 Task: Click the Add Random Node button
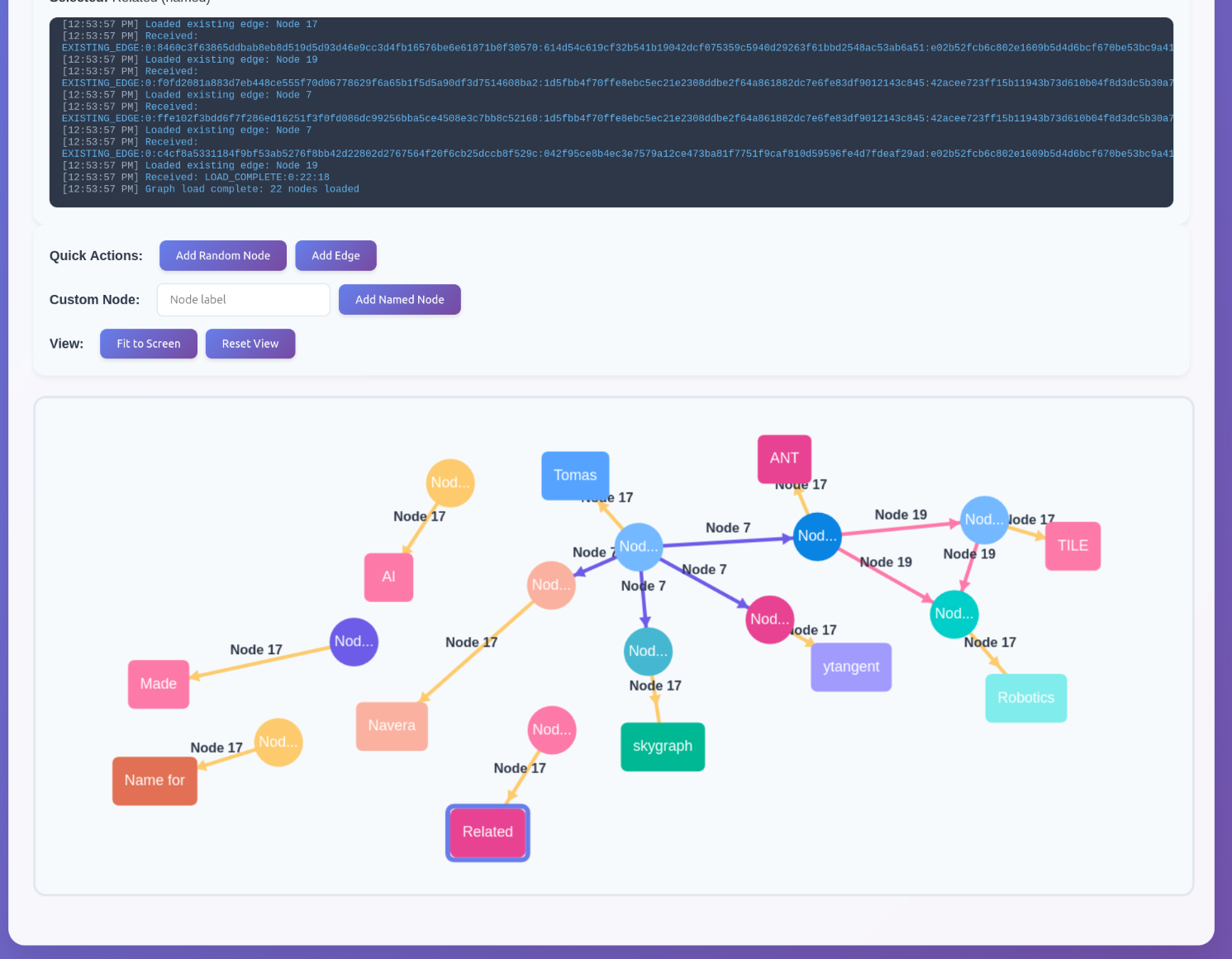pyautogui.click(x=222, y=256)
